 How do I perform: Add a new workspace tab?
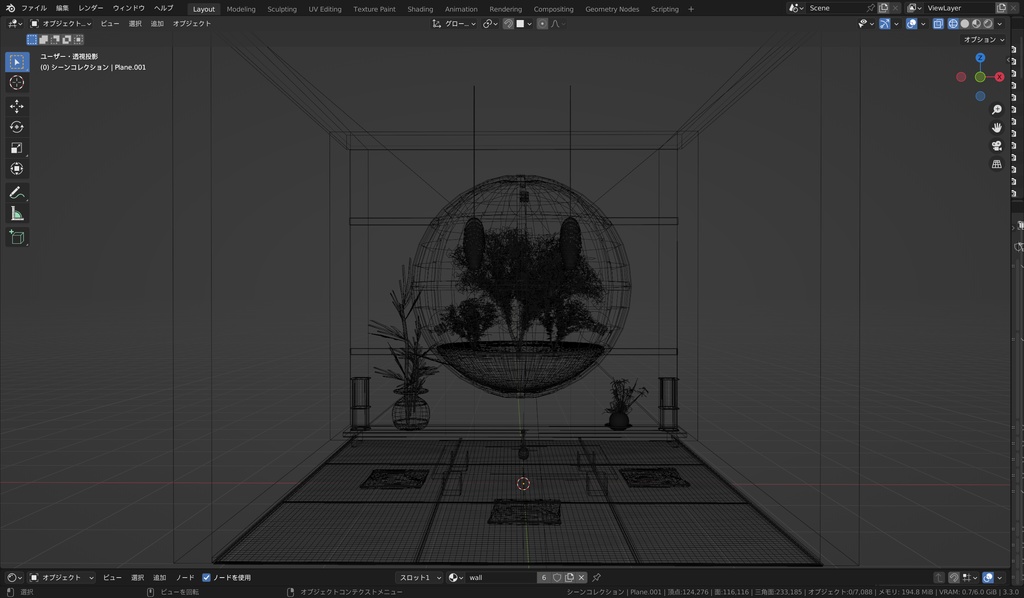[x=691, y=9]
